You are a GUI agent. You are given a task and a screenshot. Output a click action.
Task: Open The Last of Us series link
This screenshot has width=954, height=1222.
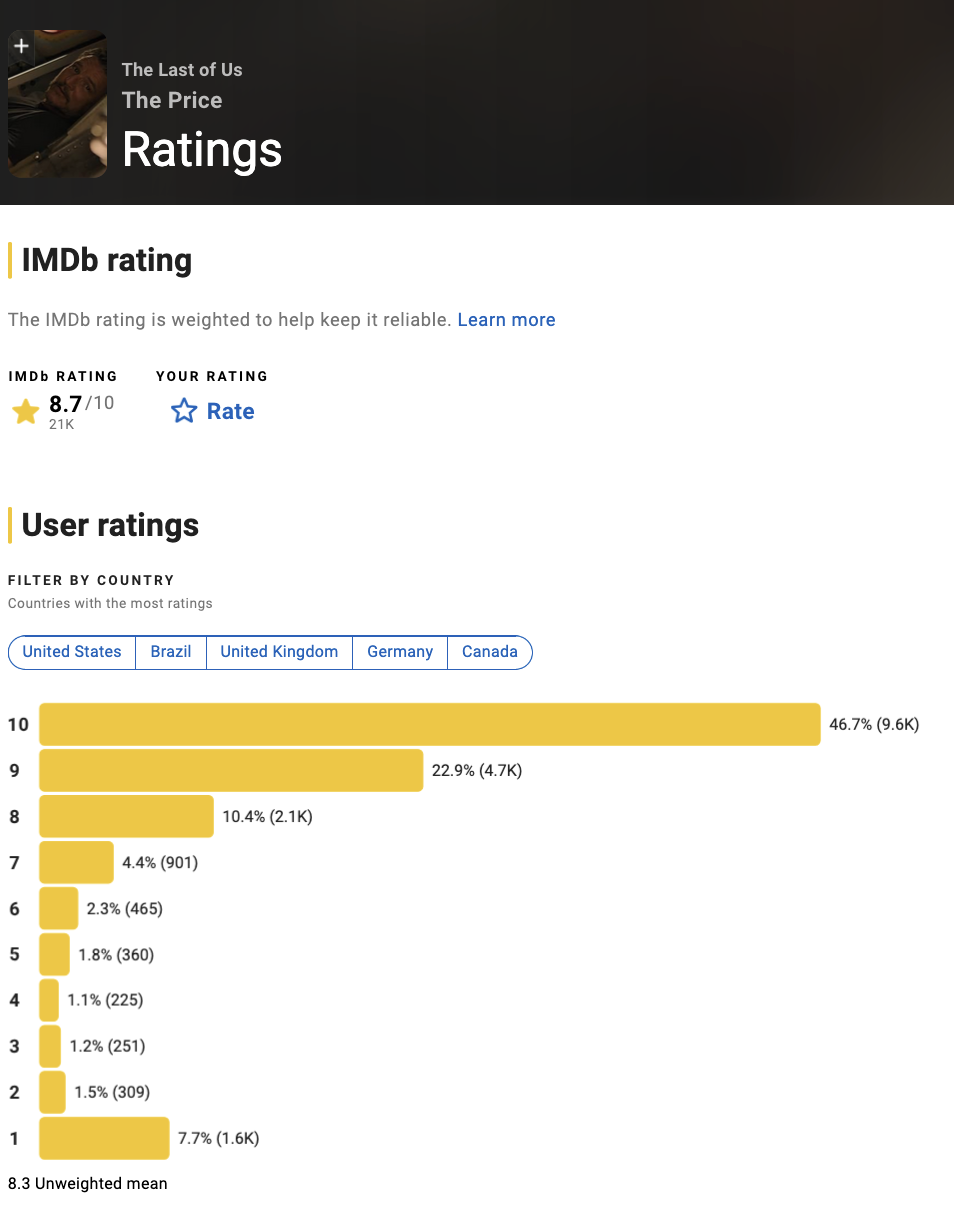click(x=182, y=70)
